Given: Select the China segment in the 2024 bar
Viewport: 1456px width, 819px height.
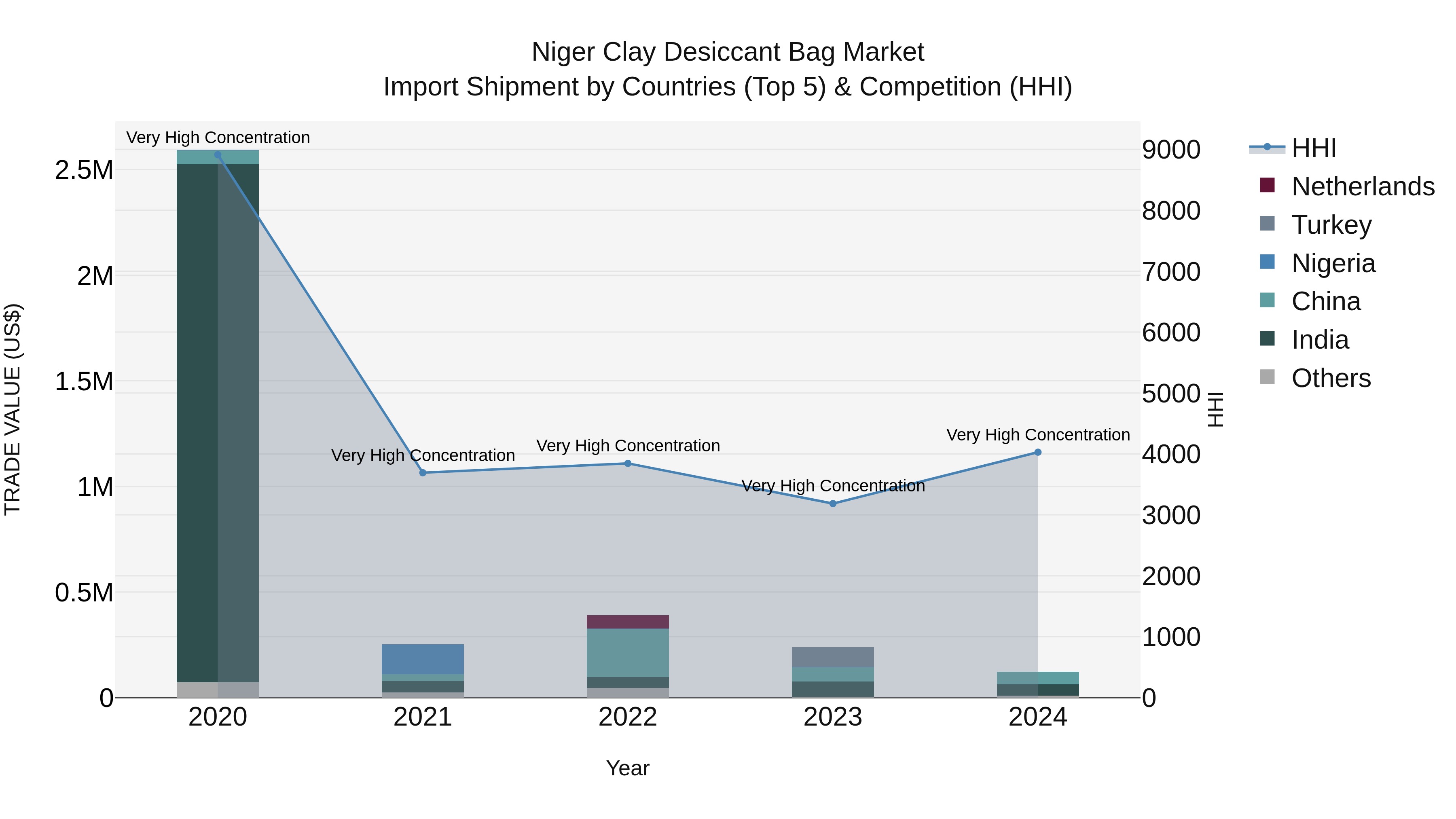Looking at the screenshot, I should 1038,678.
